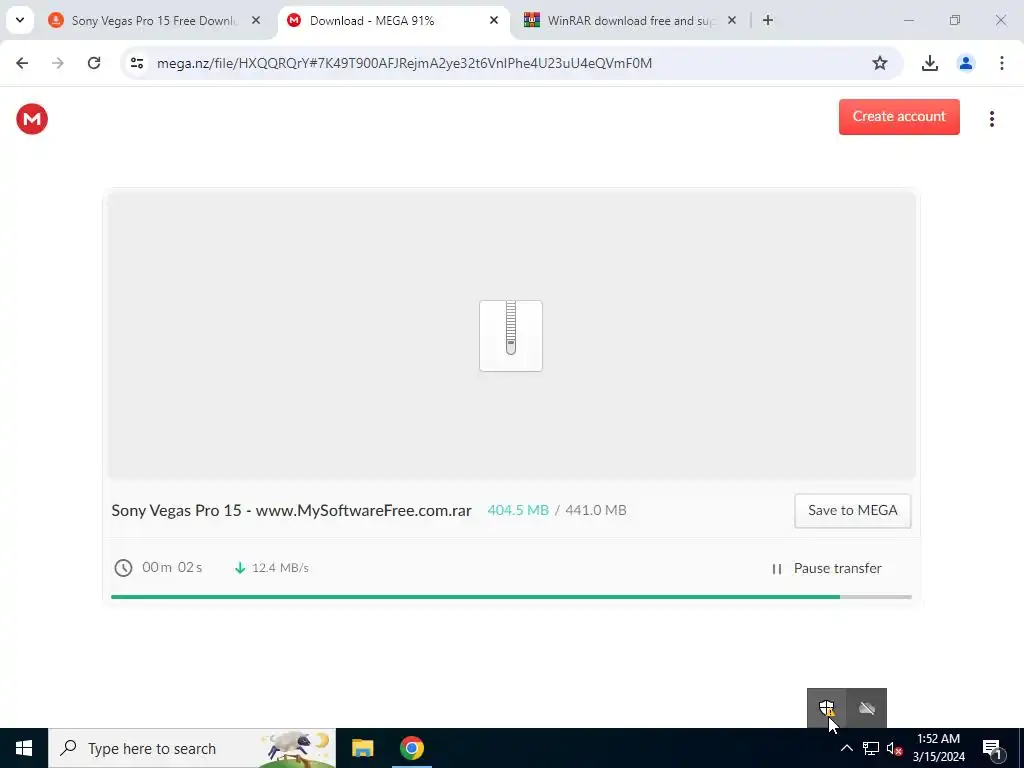The image size is (1024, 768).
Task: Open the tab search dropdown
Action: coord(20,20)
